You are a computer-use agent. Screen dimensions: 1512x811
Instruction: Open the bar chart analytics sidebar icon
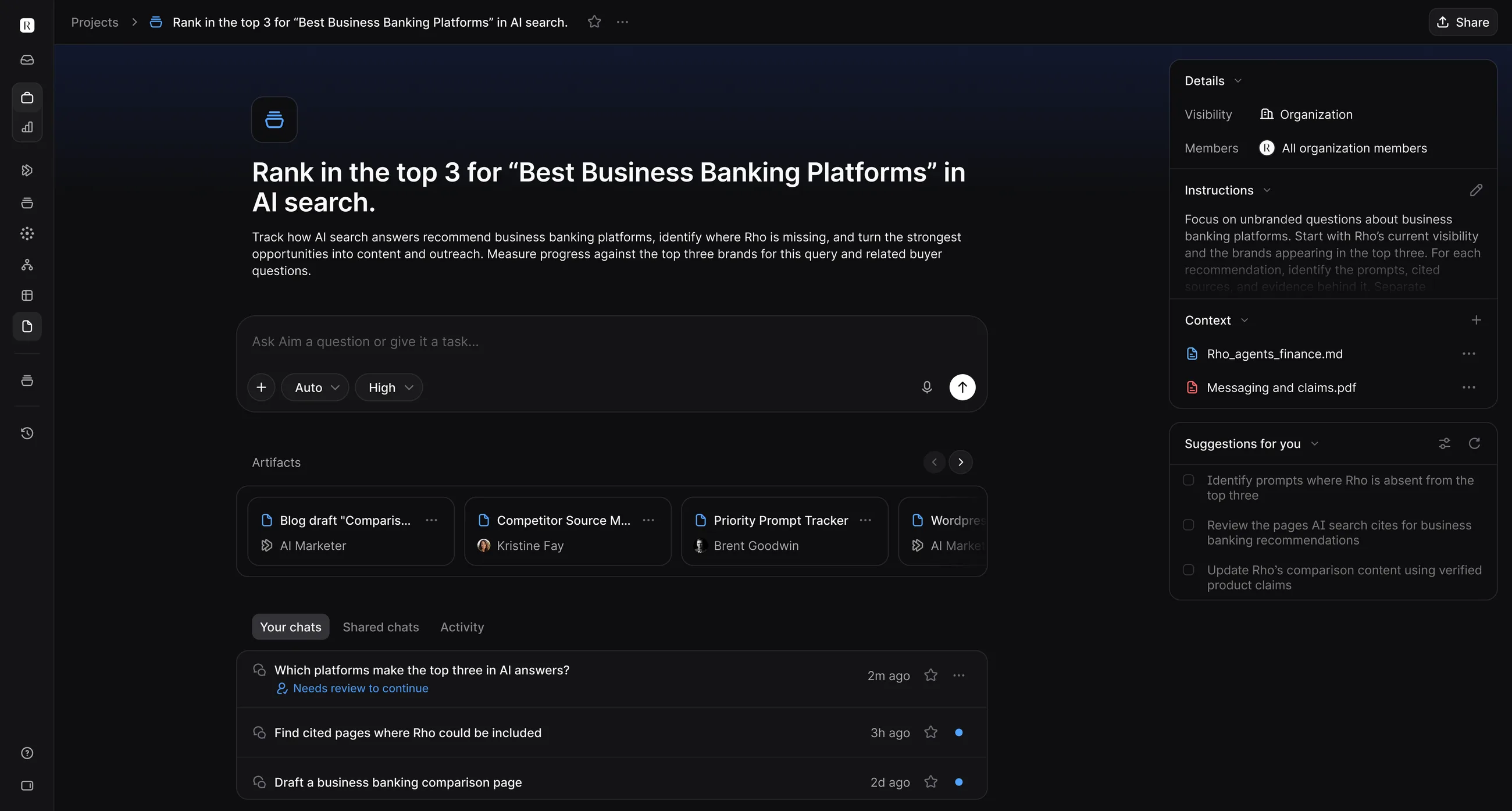click(x=27, y=127)
